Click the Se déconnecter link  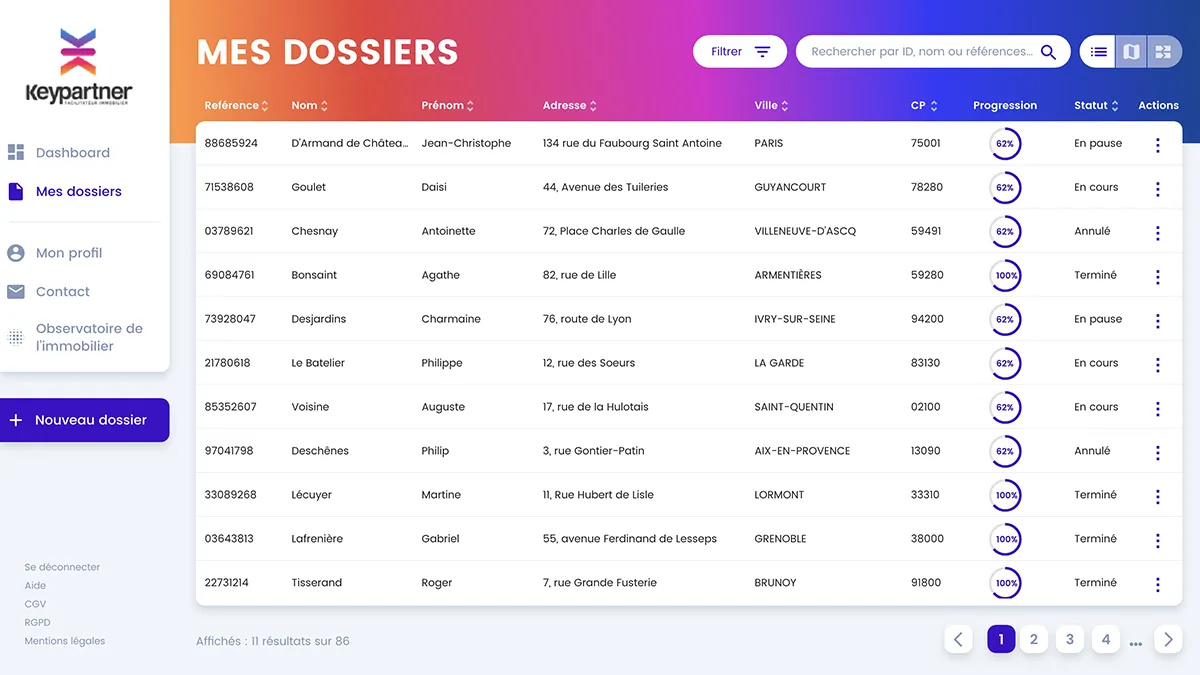click(x=62, y=567)
